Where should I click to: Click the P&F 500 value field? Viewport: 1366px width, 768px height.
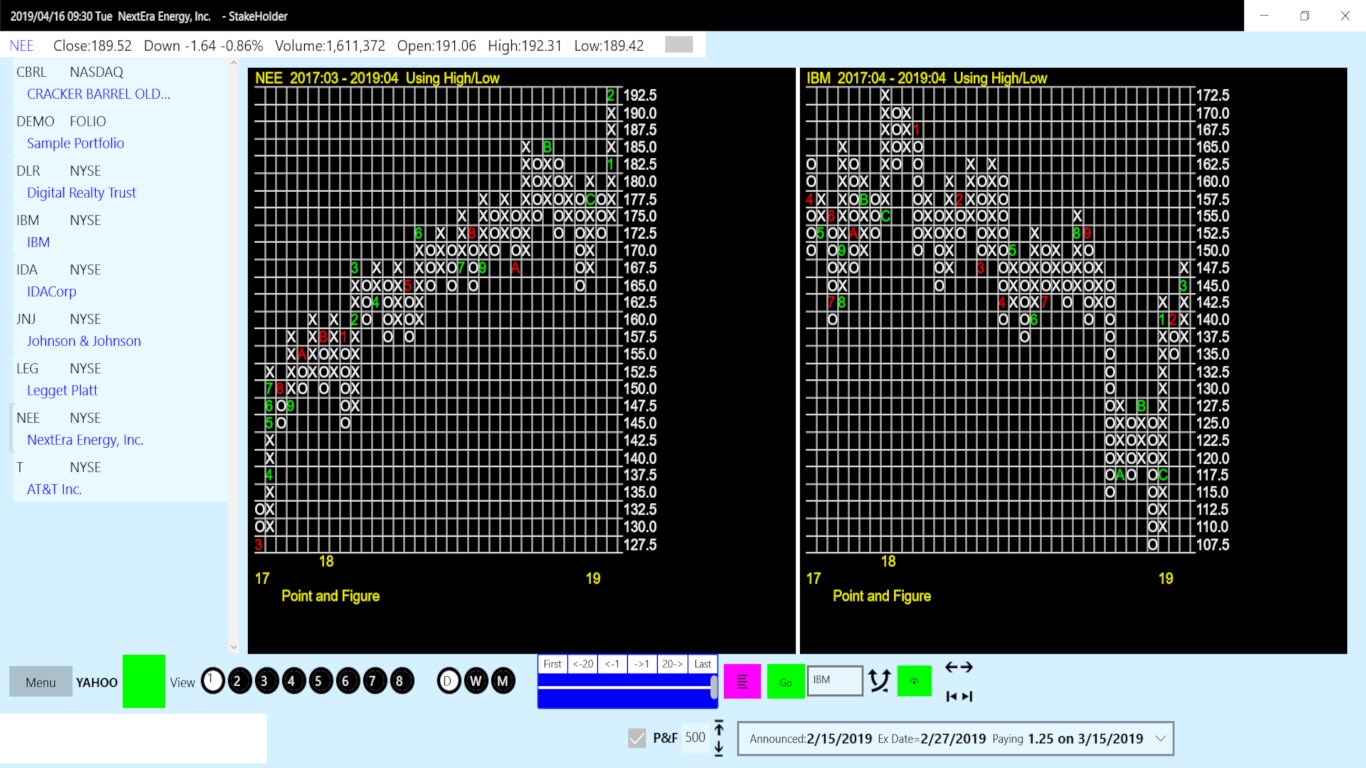coord(695,738)
